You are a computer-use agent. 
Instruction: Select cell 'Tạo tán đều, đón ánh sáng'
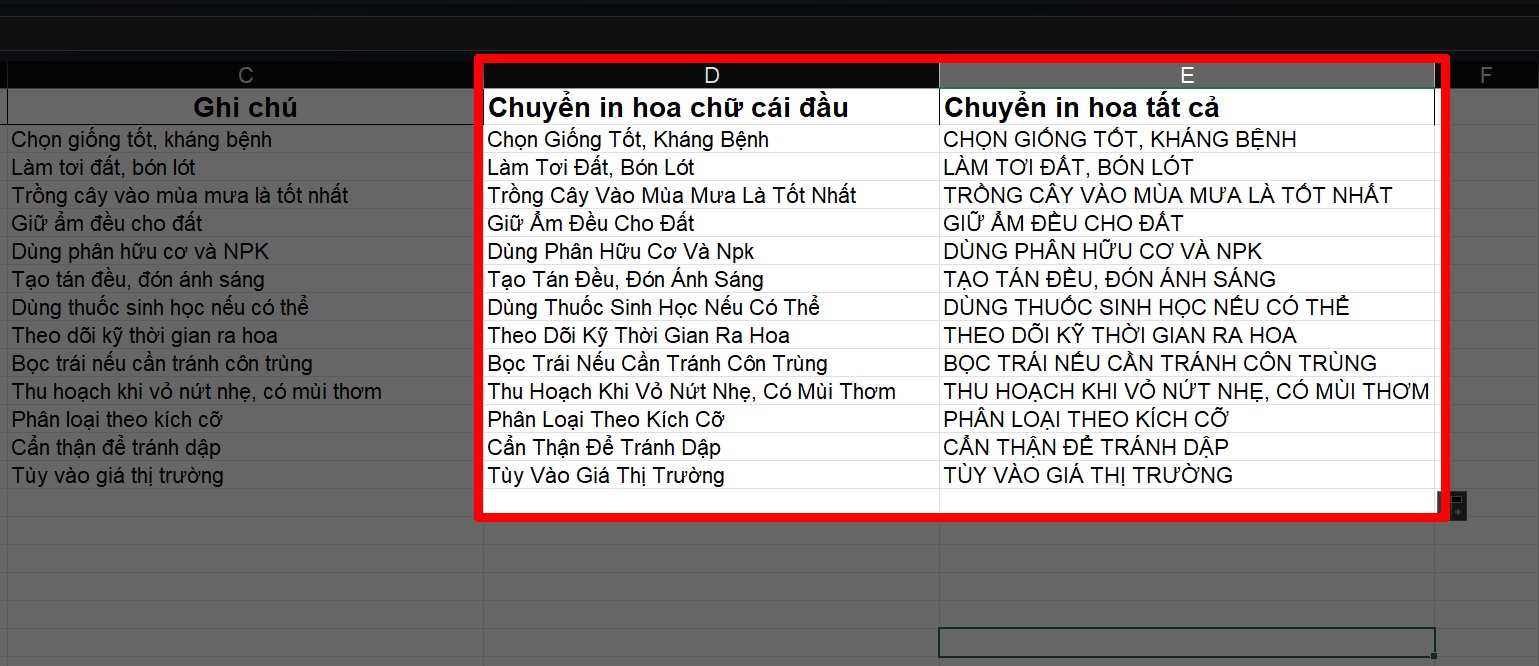245,279
